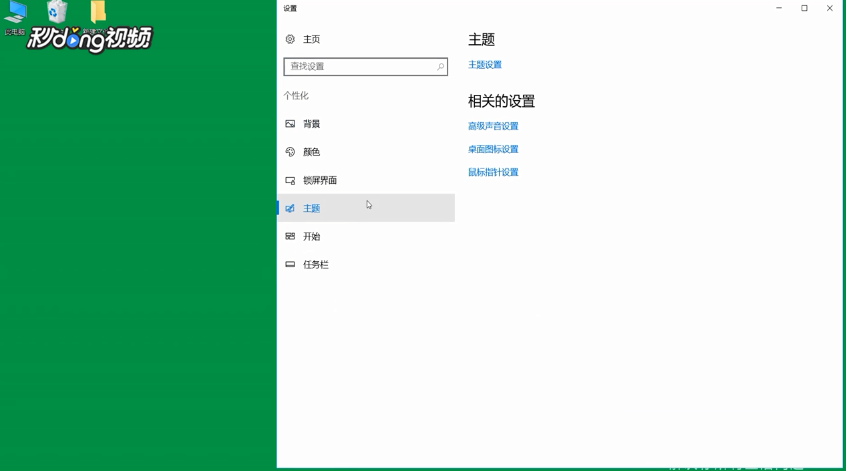Click the 锁屏界面 monitor icon
The height and width of the screenshot is (471, 846).
290,180
